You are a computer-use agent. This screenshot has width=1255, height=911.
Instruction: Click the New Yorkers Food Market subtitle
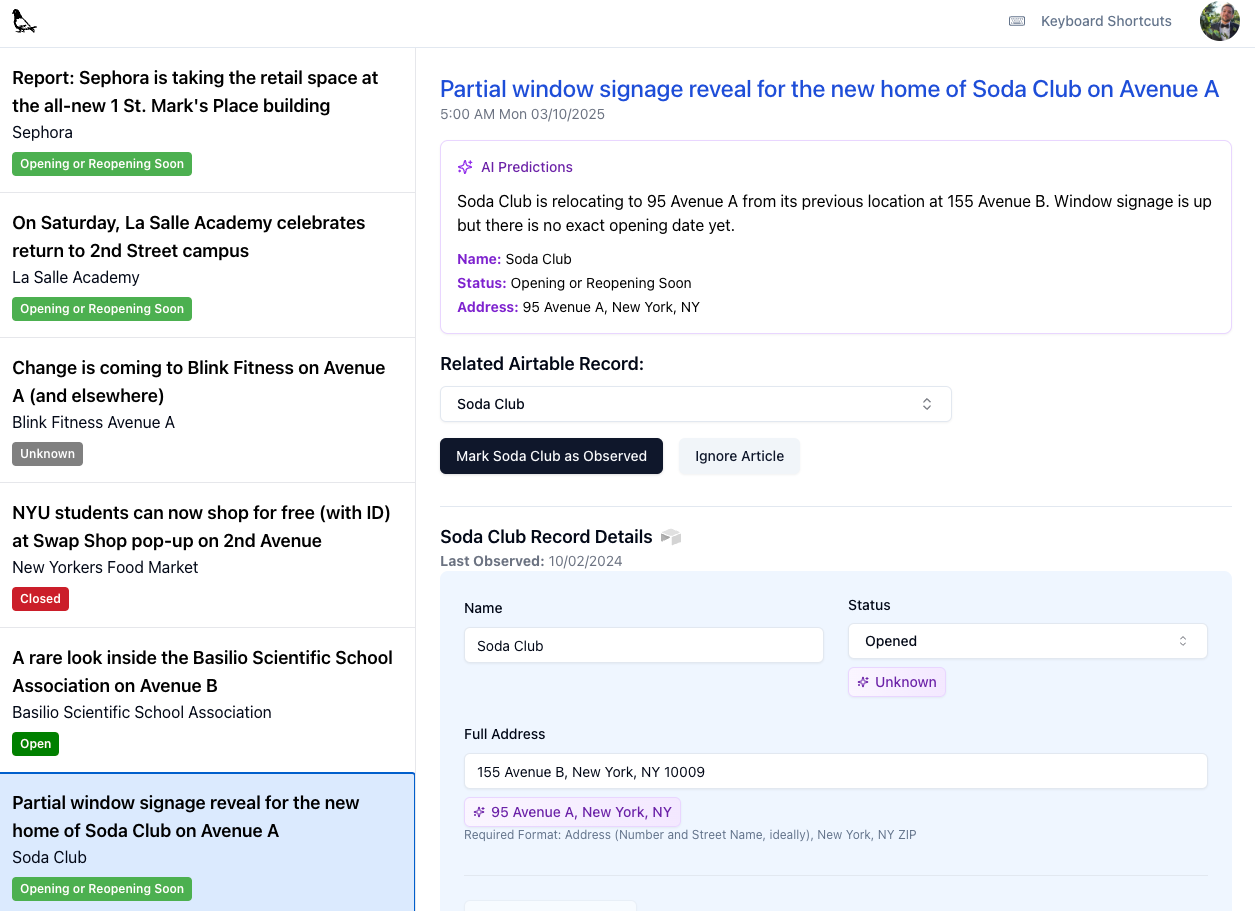105,567
